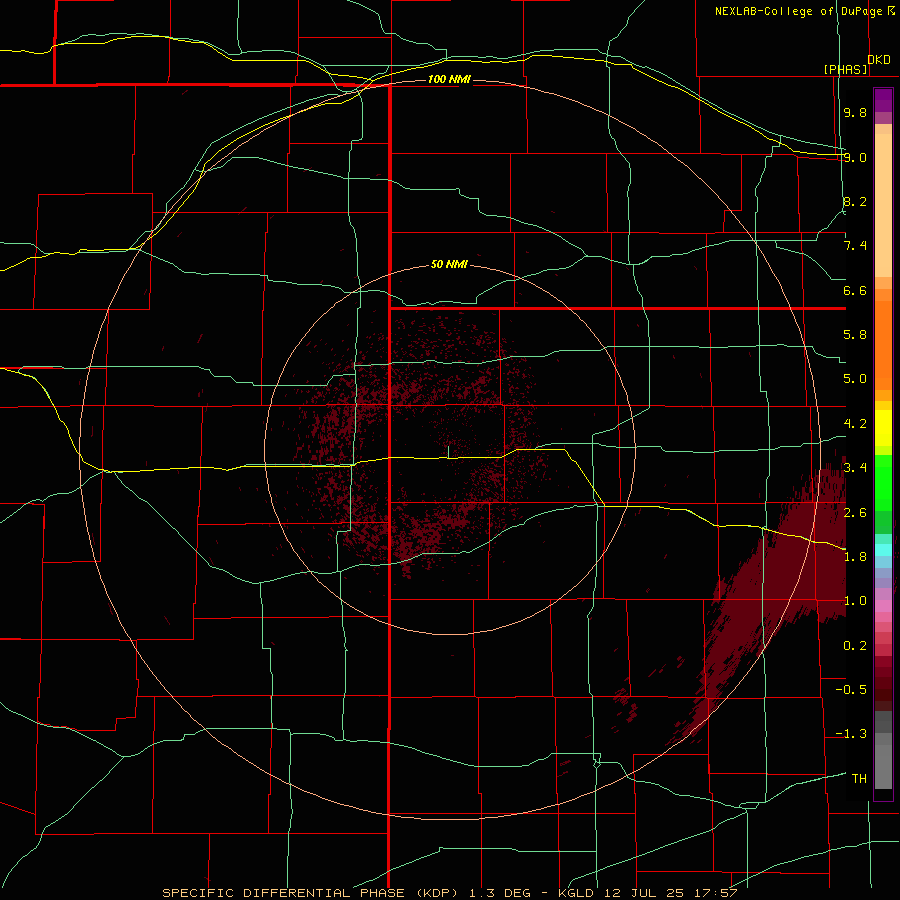Select the purple band atop the color bar
The width and height of the screenshot is (900, 900).
[x=883, y=100]
